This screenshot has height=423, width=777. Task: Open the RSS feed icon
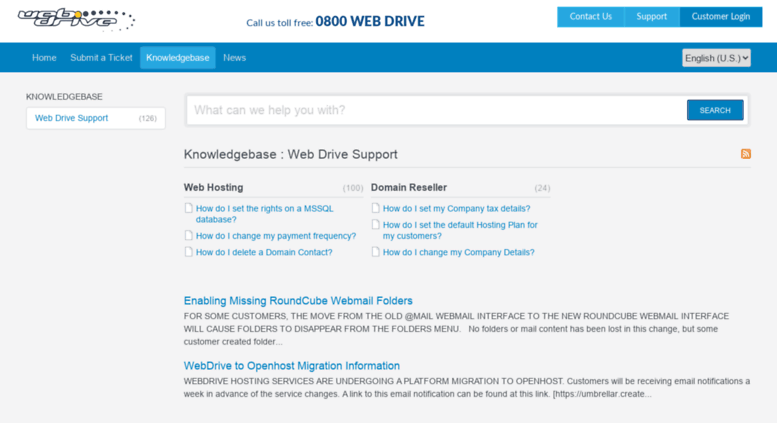746,154
